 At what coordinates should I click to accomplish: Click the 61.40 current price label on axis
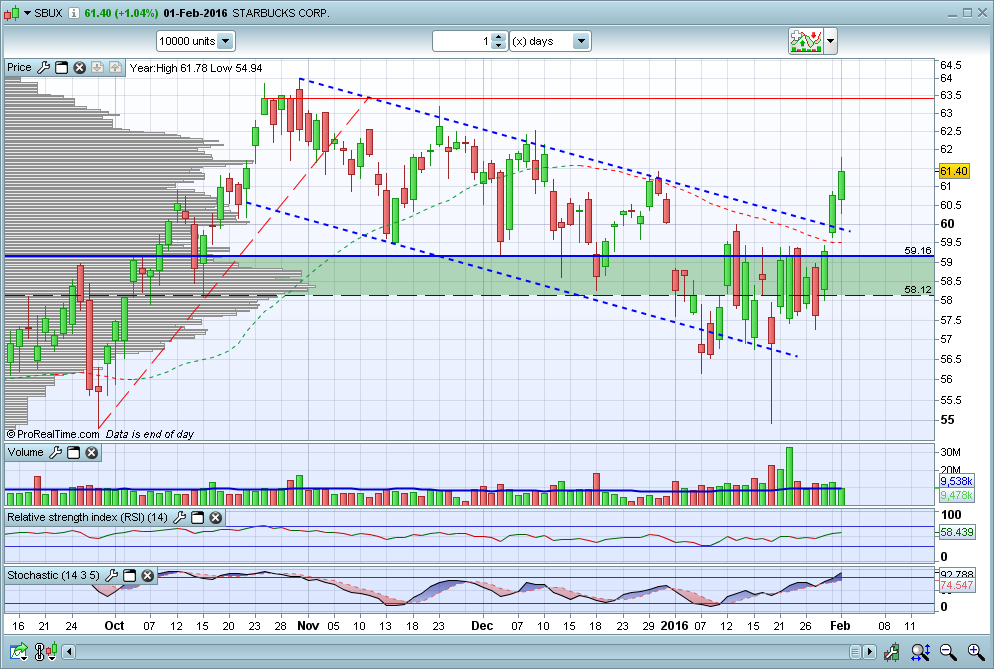953,171
